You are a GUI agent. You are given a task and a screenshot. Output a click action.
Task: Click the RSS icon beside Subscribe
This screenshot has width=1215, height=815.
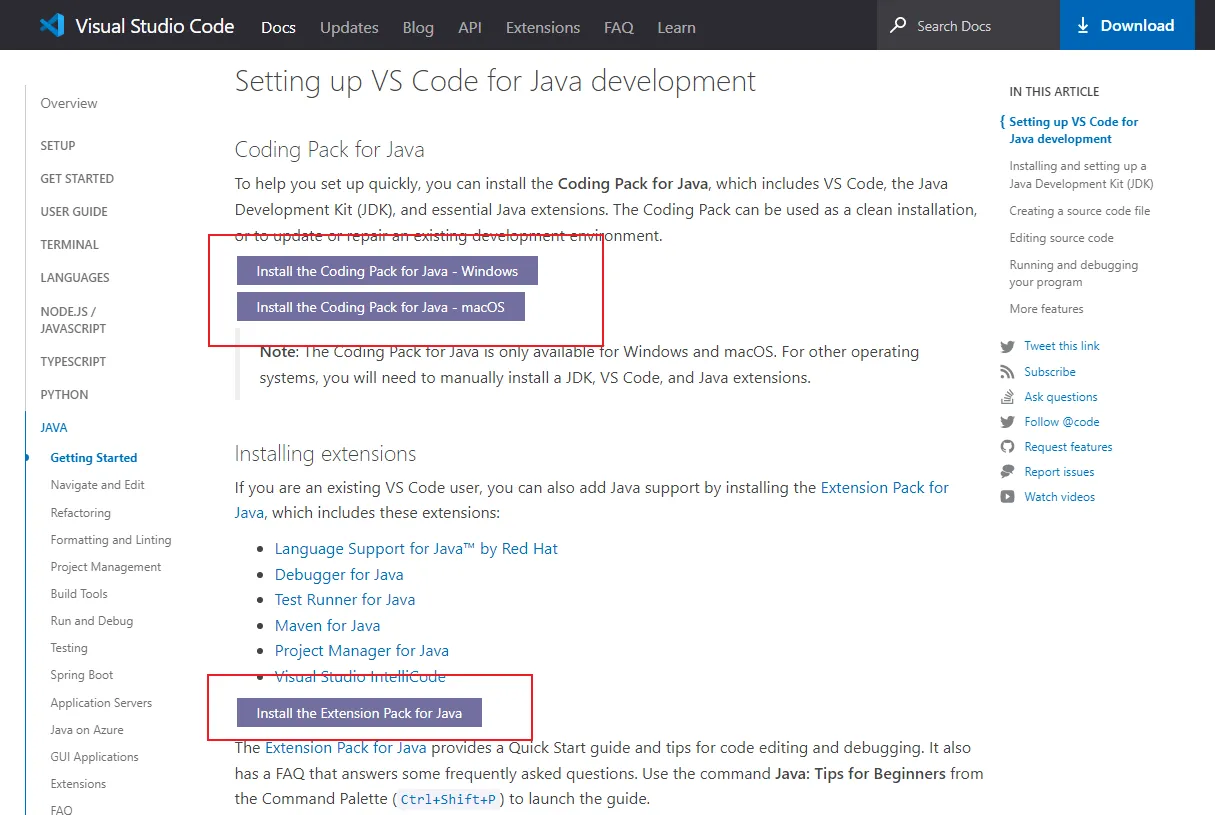(x=1007, y=372)
